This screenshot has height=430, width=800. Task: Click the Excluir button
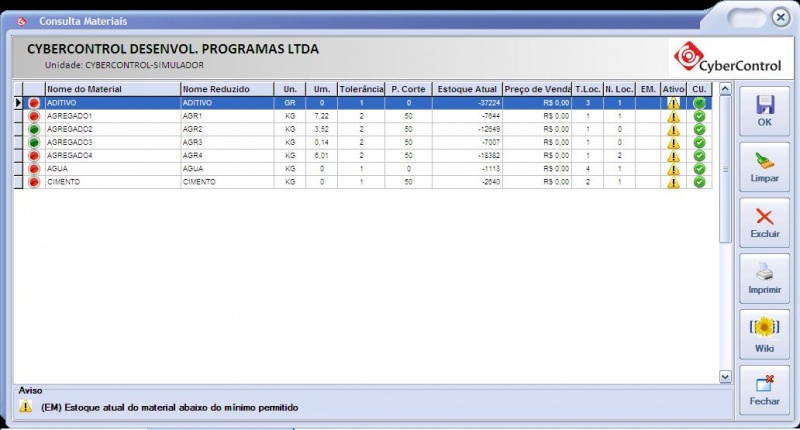pyautogui.click(x=764, y=222)
